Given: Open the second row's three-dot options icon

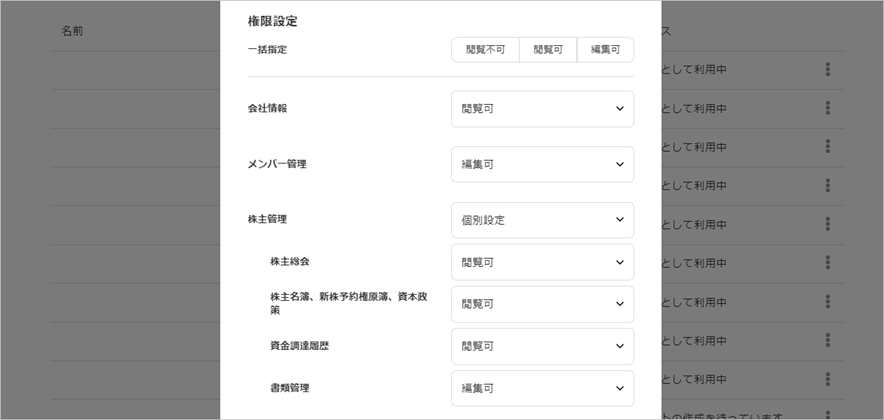Looking at the screenshot, I should tap(828, 108).
